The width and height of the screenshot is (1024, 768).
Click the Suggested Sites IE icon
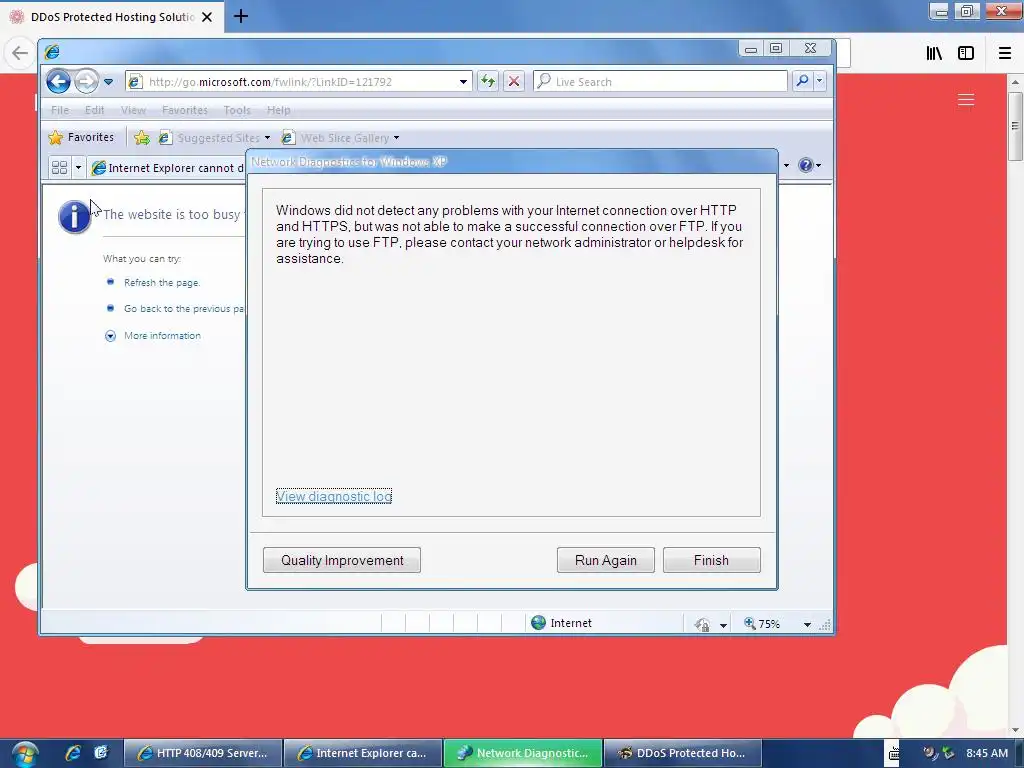pos(165,138)
